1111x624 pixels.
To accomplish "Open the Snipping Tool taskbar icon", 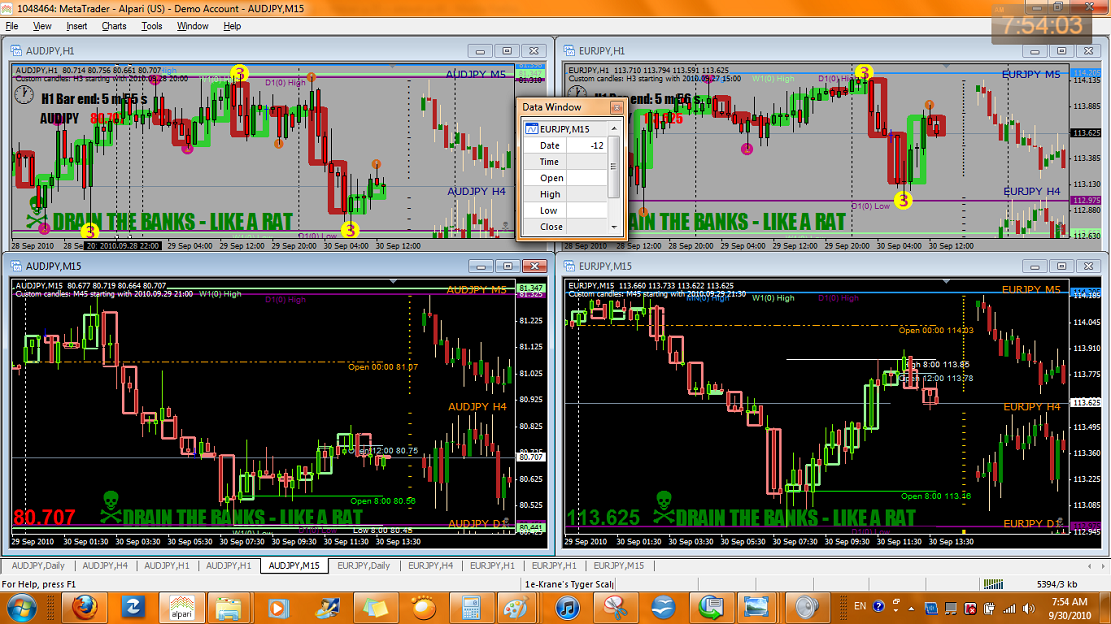I will 615,608.
